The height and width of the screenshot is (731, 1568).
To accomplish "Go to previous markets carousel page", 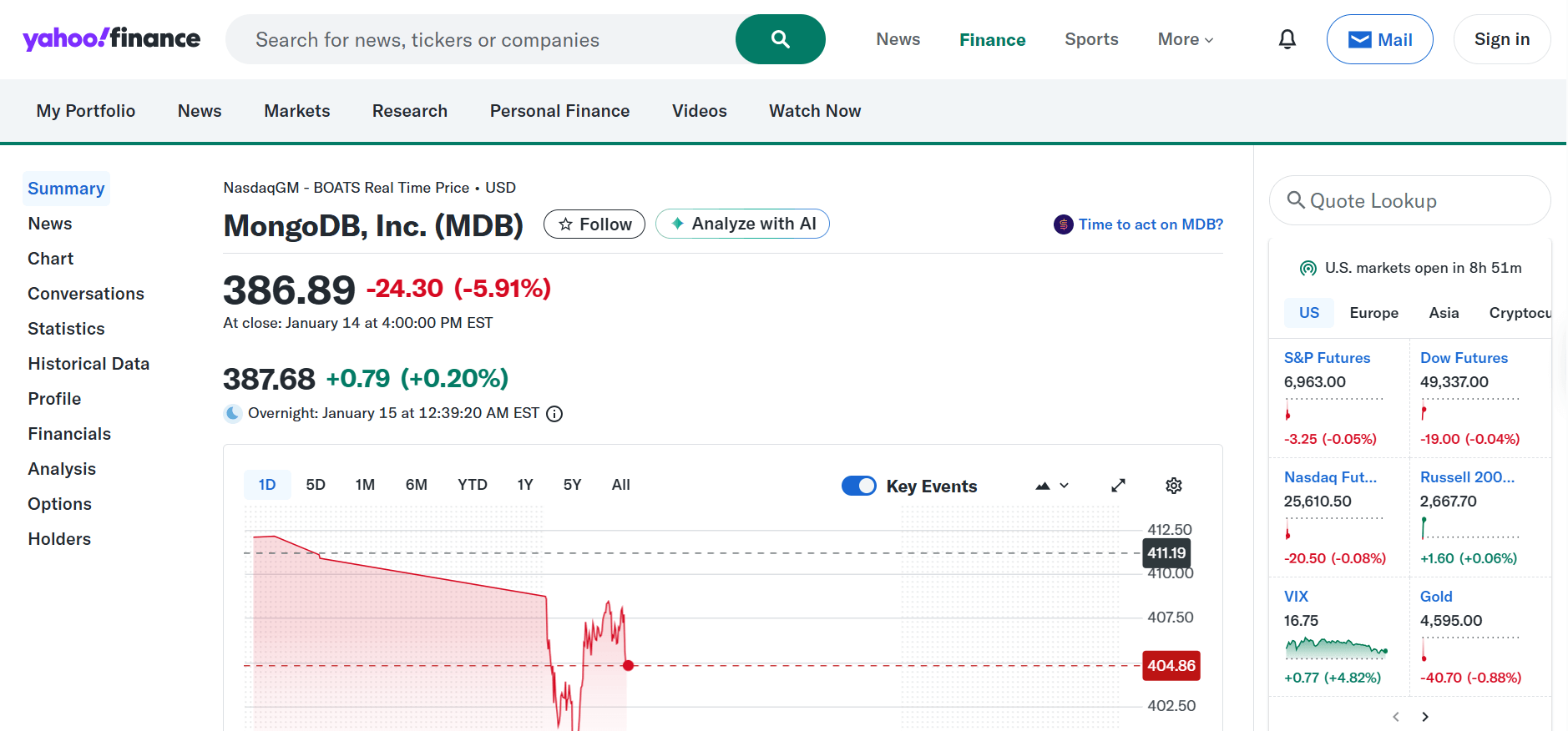I will (x=1395, y=717).
